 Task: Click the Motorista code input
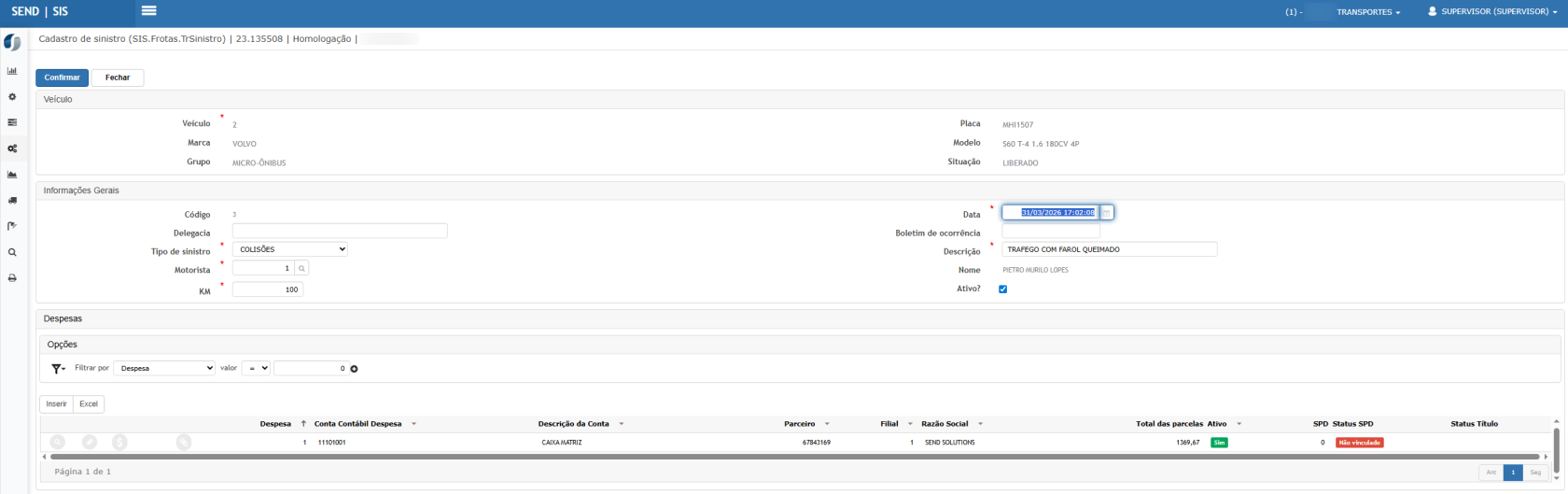tap(263, 268)
